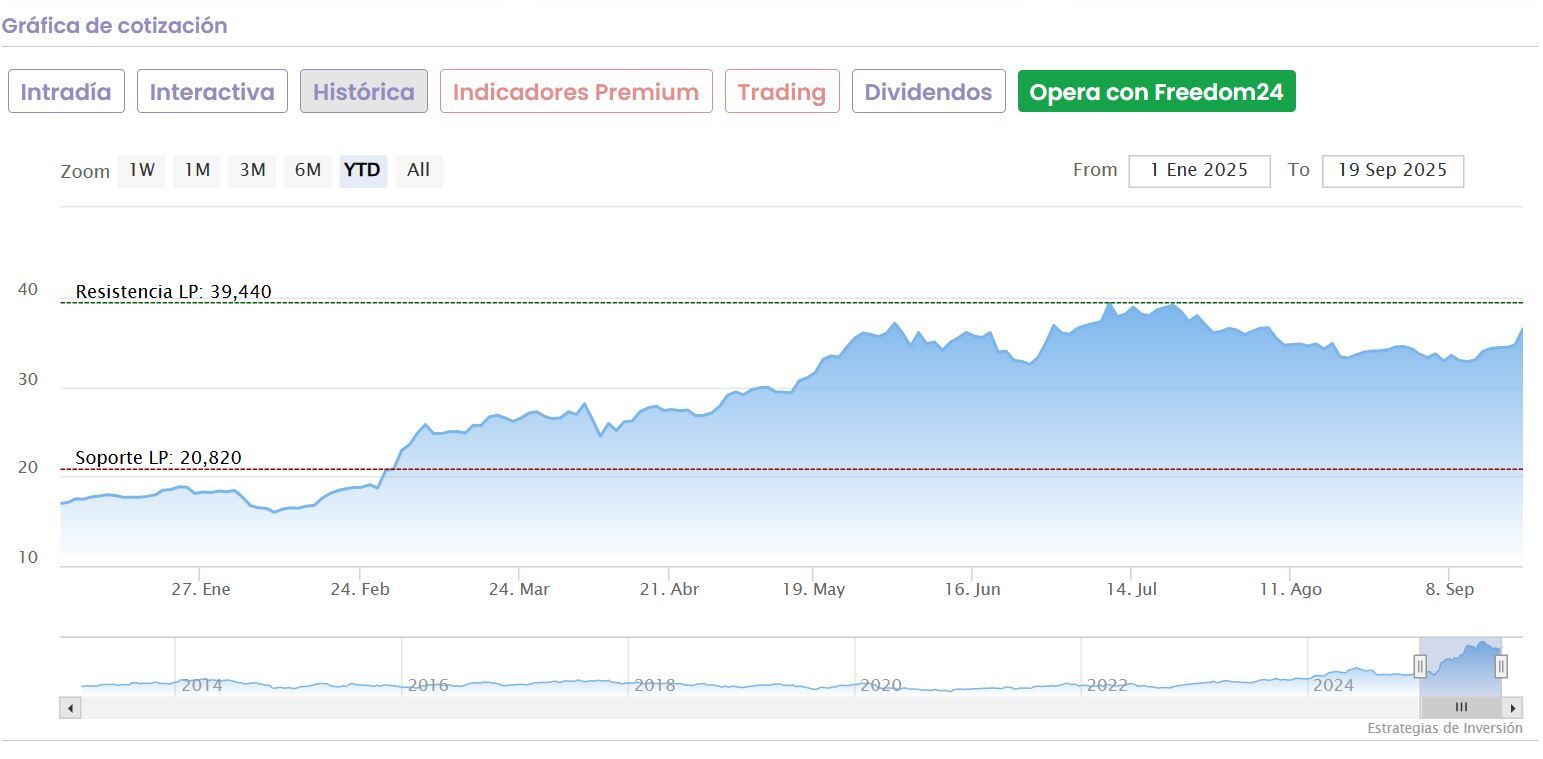Switch to the Trading tab
The image size is (1543, 759).
click(781, 92)
